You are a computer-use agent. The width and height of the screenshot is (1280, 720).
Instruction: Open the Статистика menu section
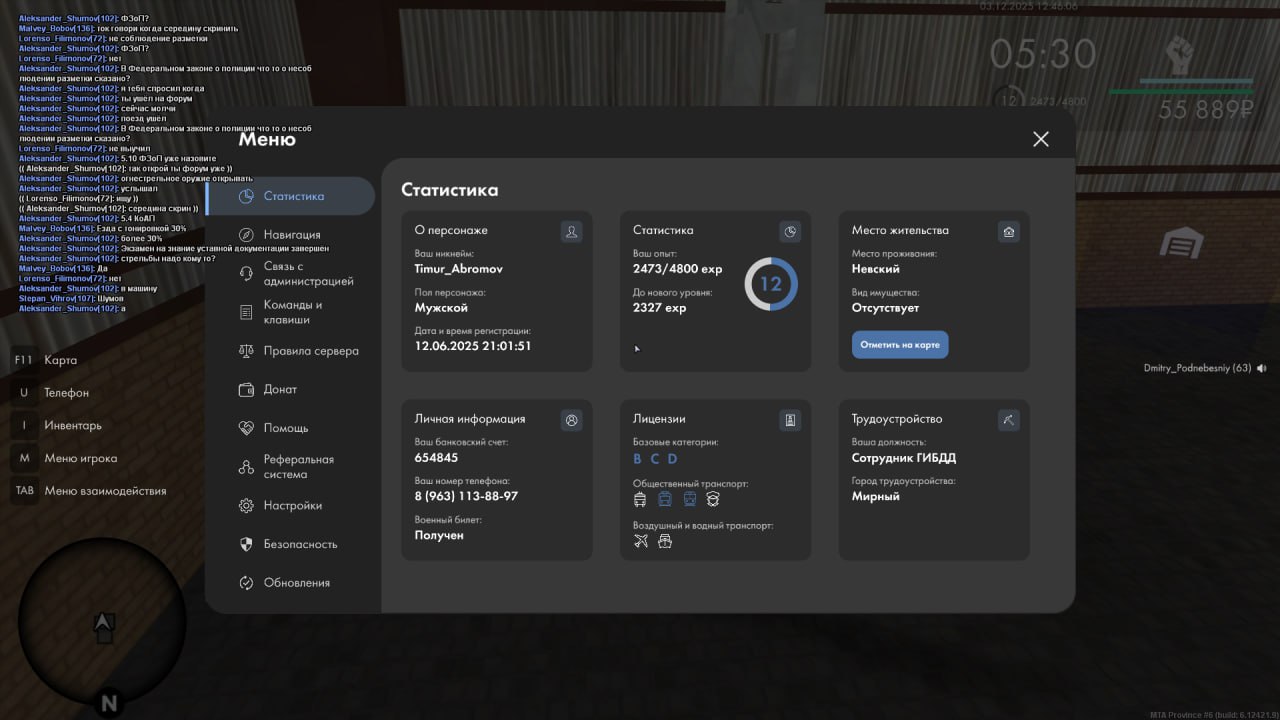290,196
